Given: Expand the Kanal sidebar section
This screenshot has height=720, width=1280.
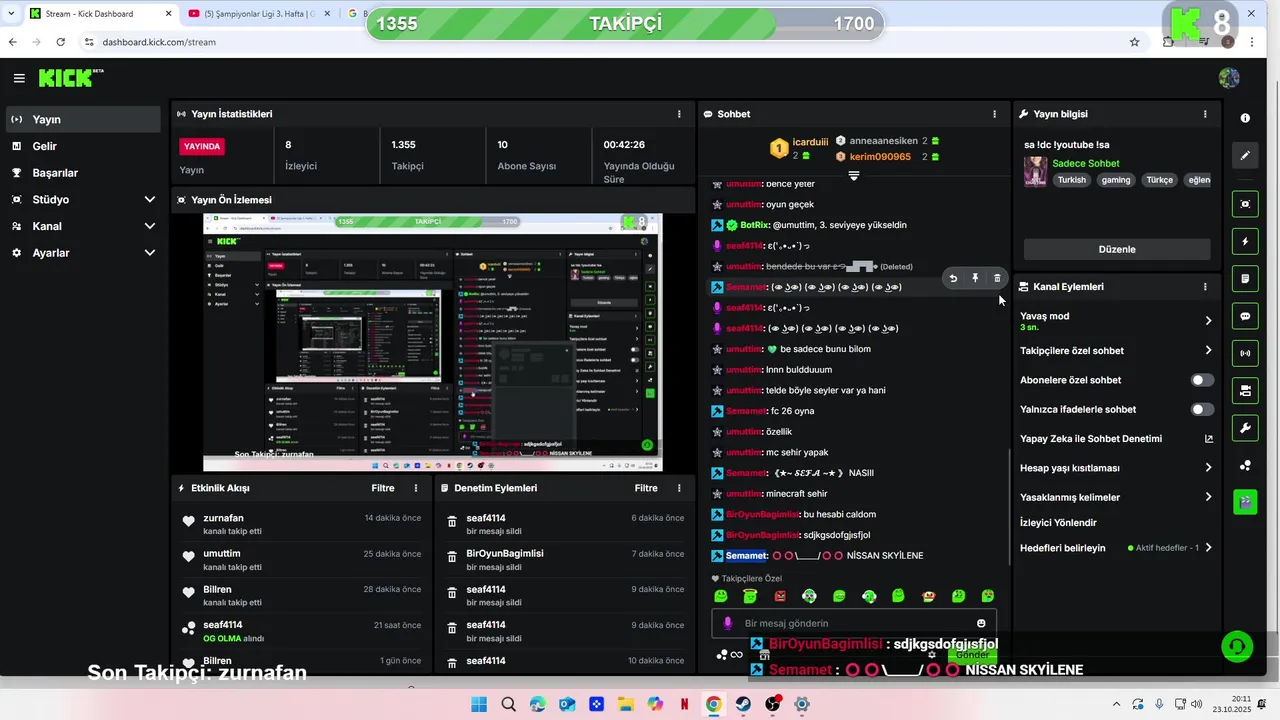Looking at the screenshot, I should [83, 226].
